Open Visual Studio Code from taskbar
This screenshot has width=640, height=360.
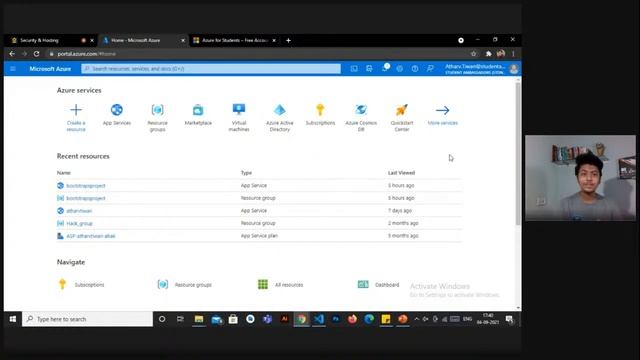tap(319, 319)
